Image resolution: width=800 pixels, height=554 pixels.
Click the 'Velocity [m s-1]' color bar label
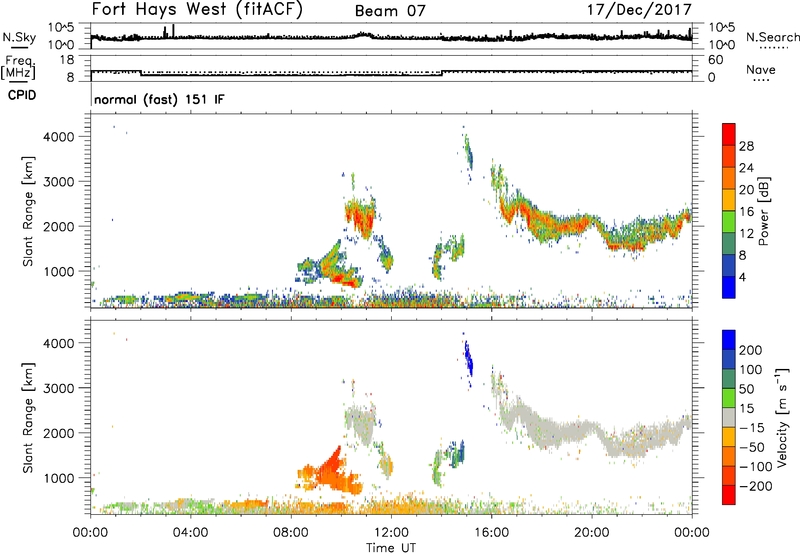[782, 417]
